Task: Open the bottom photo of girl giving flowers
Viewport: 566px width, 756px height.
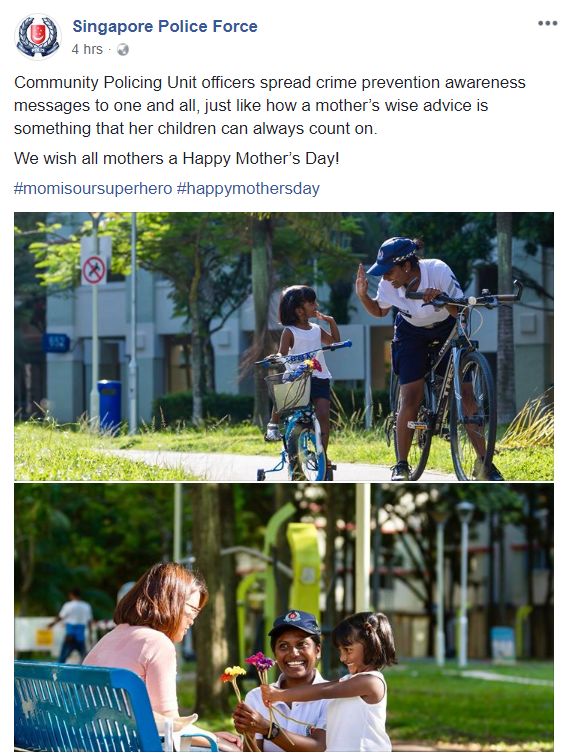Action: 283,618
